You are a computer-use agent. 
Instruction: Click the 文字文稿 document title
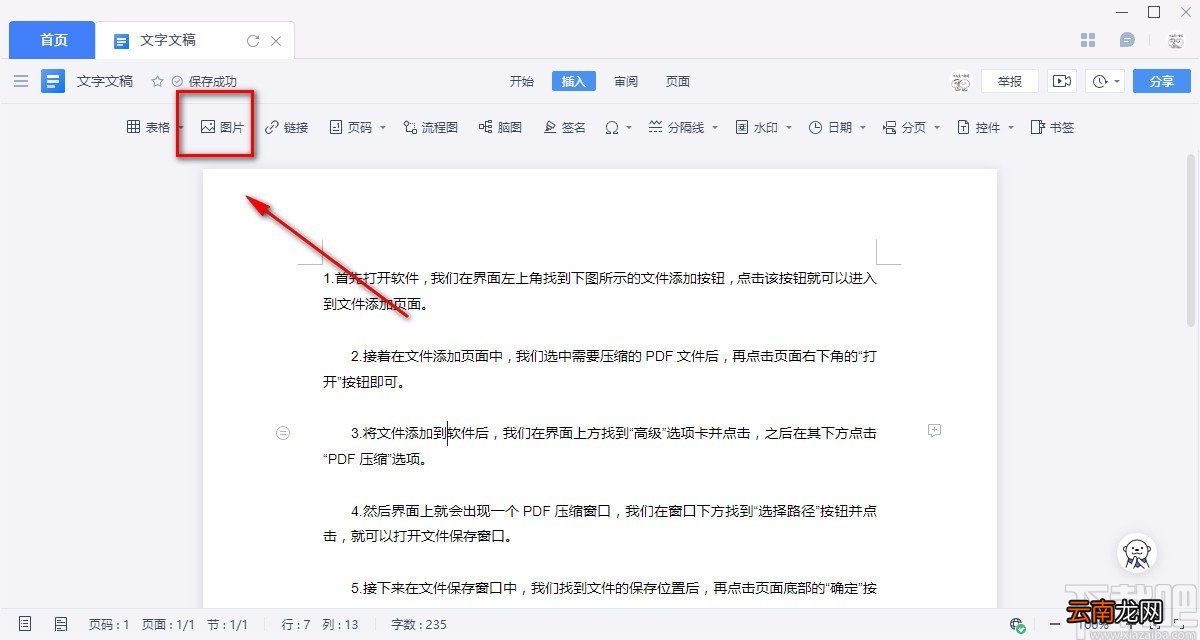[105, 82]
